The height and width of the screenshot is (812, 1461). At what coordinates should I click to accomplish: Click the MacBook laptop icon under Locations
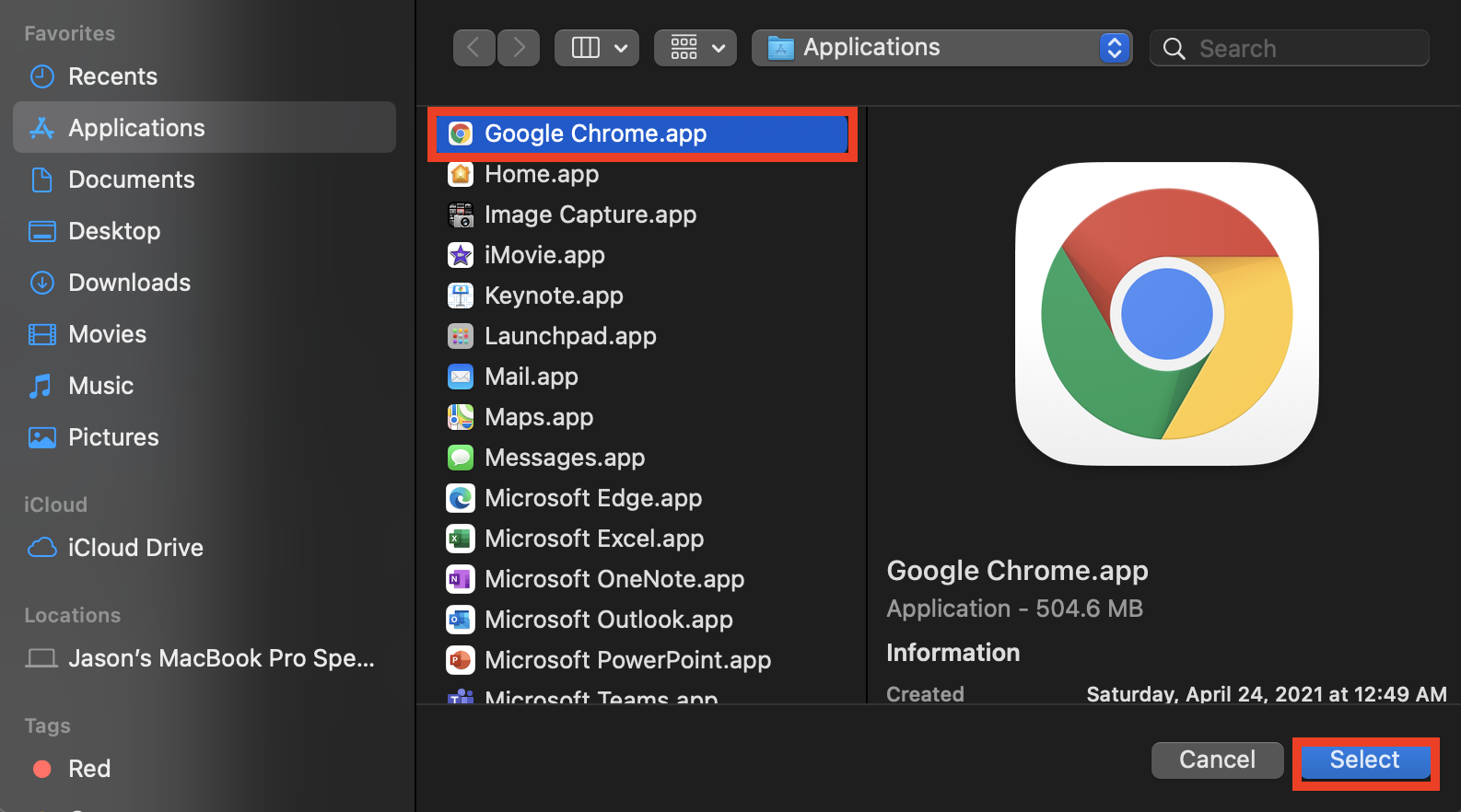(41, 658)
